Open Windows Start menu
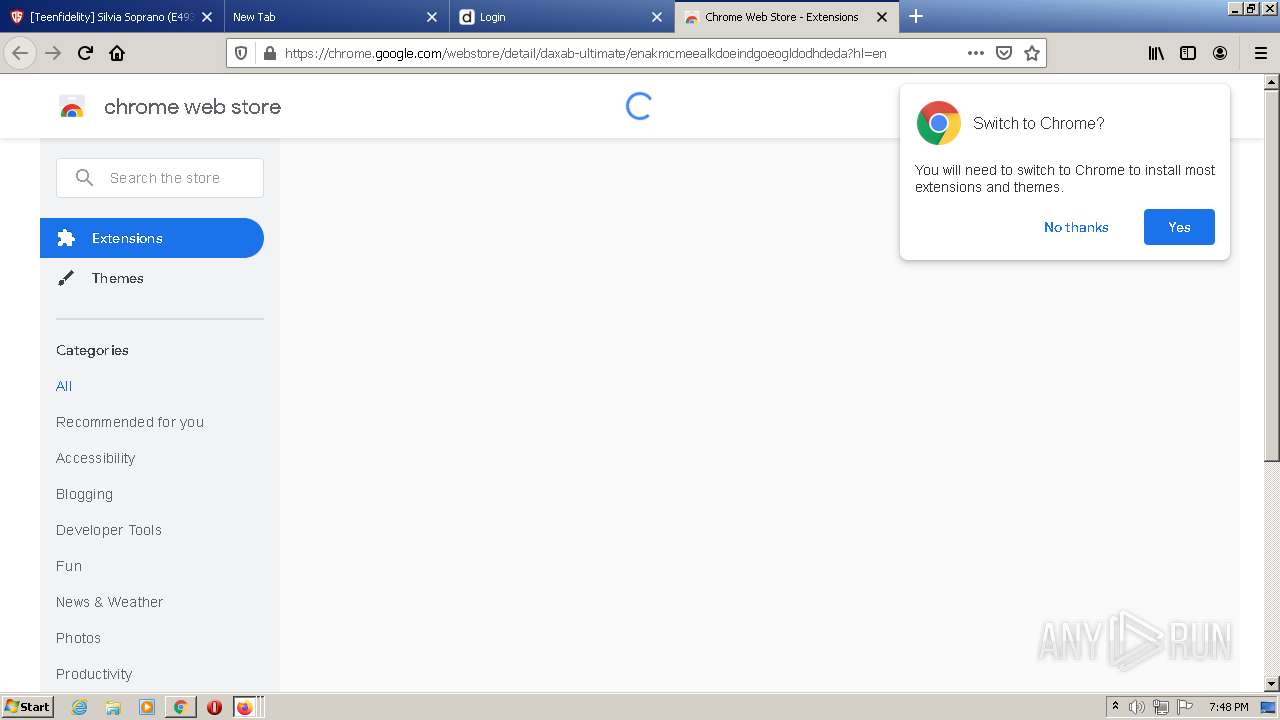 [x=27, y=707]
